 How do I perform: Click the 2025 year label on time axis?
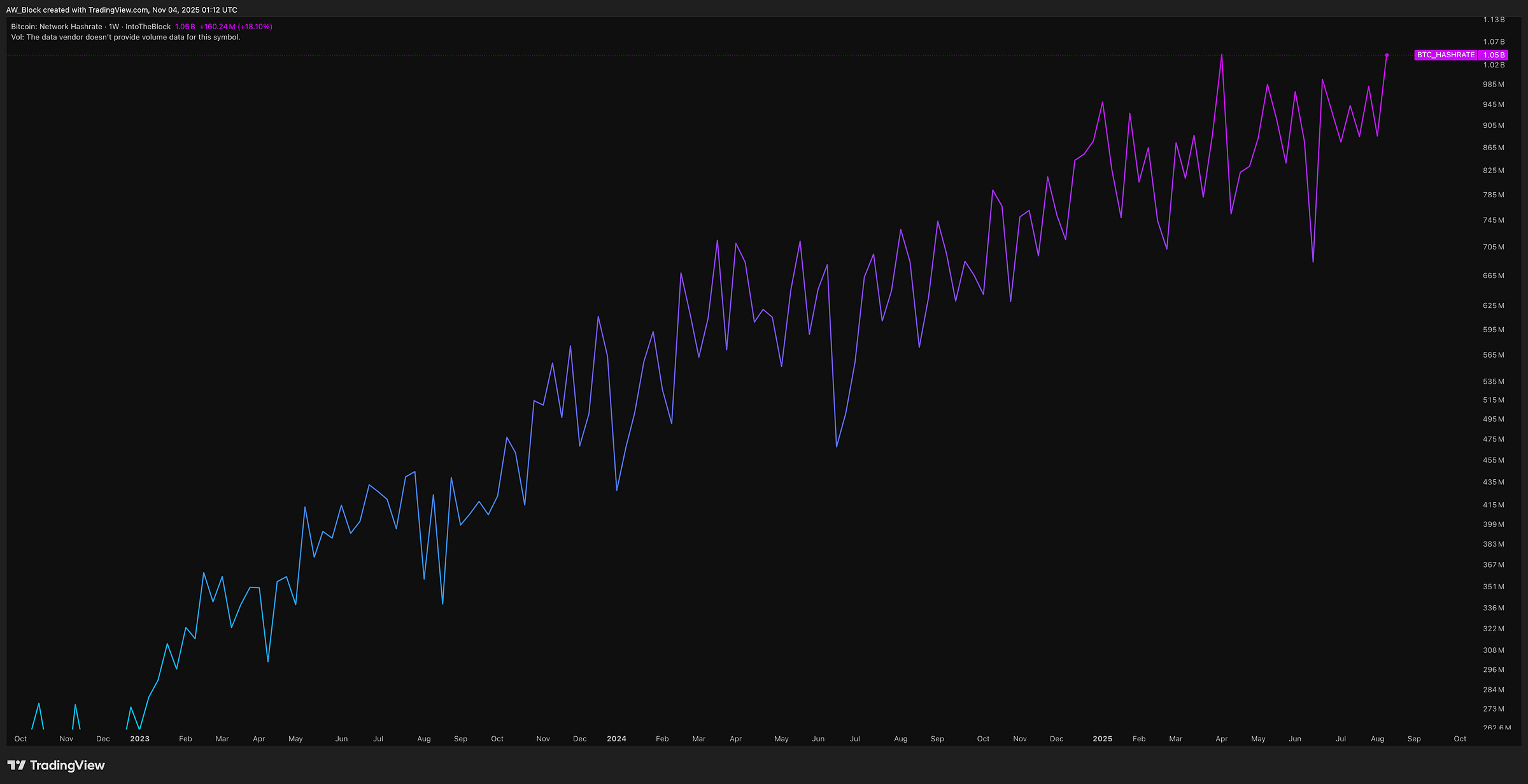pos(1102,739)
